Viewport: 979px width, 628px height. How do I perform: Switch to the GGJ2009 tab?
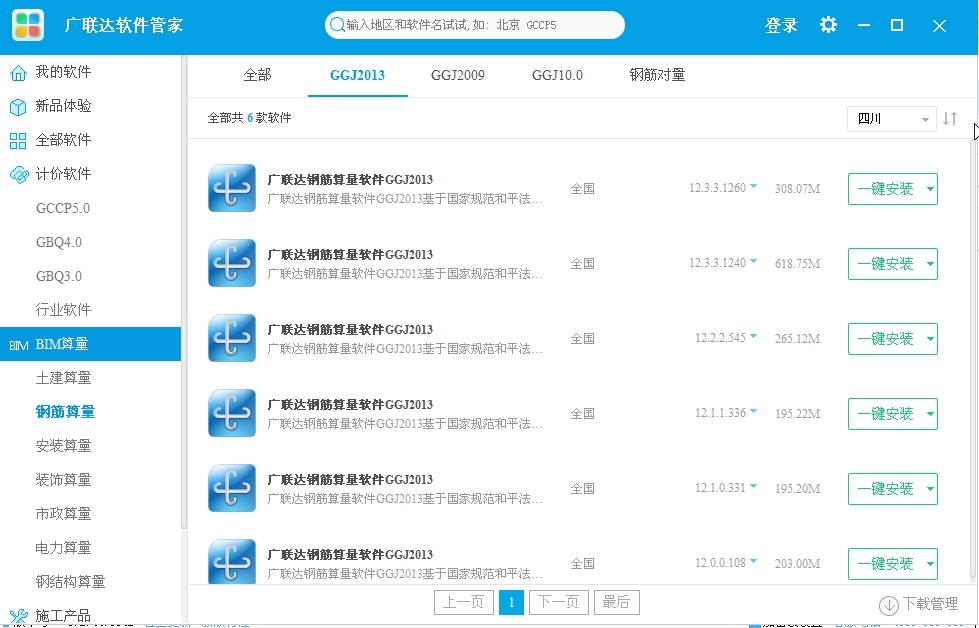pyautogui.click(x=458, y=76)
